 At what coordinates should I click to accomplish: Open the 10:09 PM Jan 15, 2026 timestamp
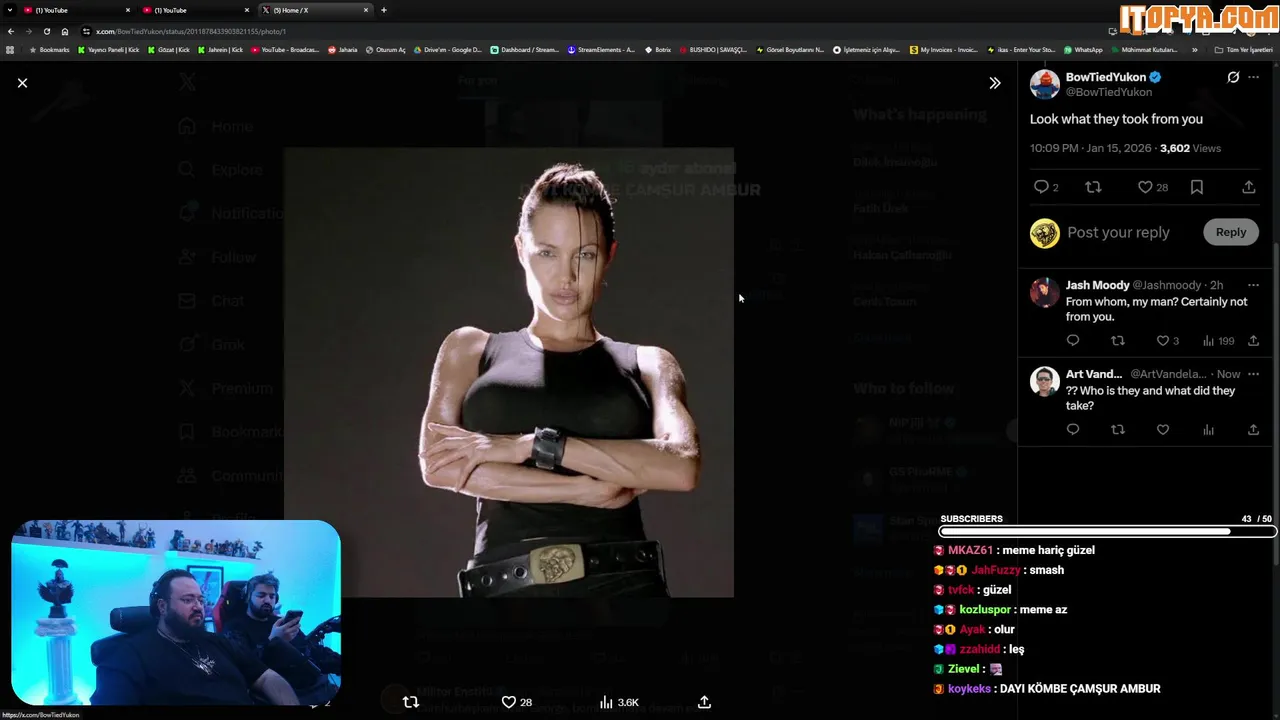1091,148
